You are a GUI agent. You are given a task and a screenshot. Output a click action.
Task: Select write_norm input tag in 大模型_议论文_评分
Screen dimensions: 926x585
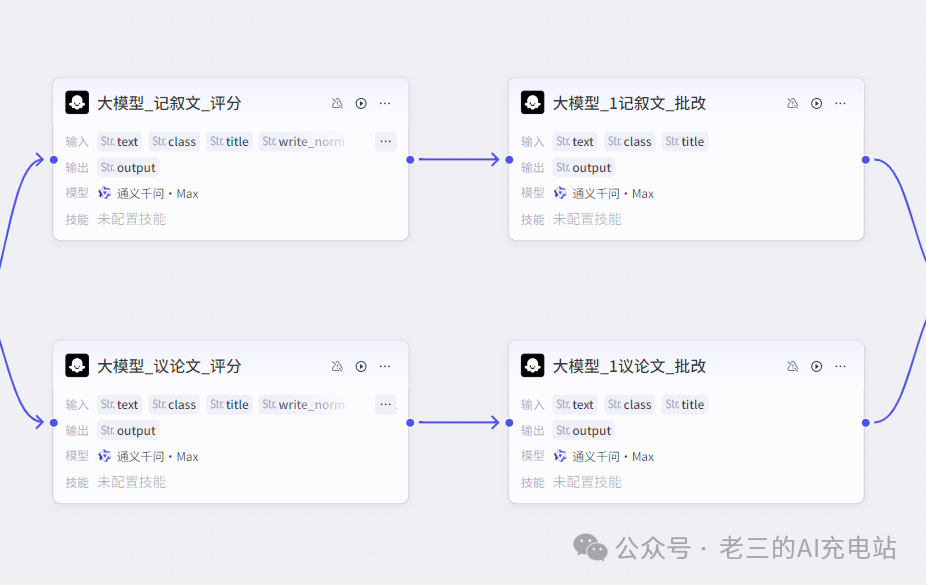[302, 405]
